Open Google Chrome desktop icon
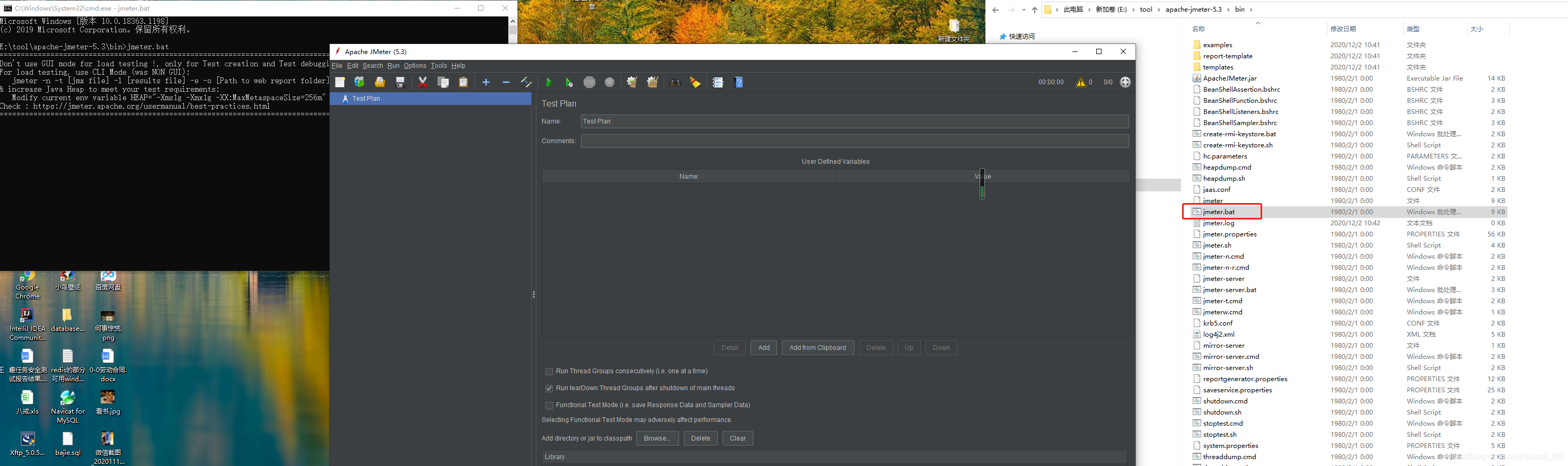The width and height of the screenshot is (1568, 466). pyautogui.click(x=28, y=286)
